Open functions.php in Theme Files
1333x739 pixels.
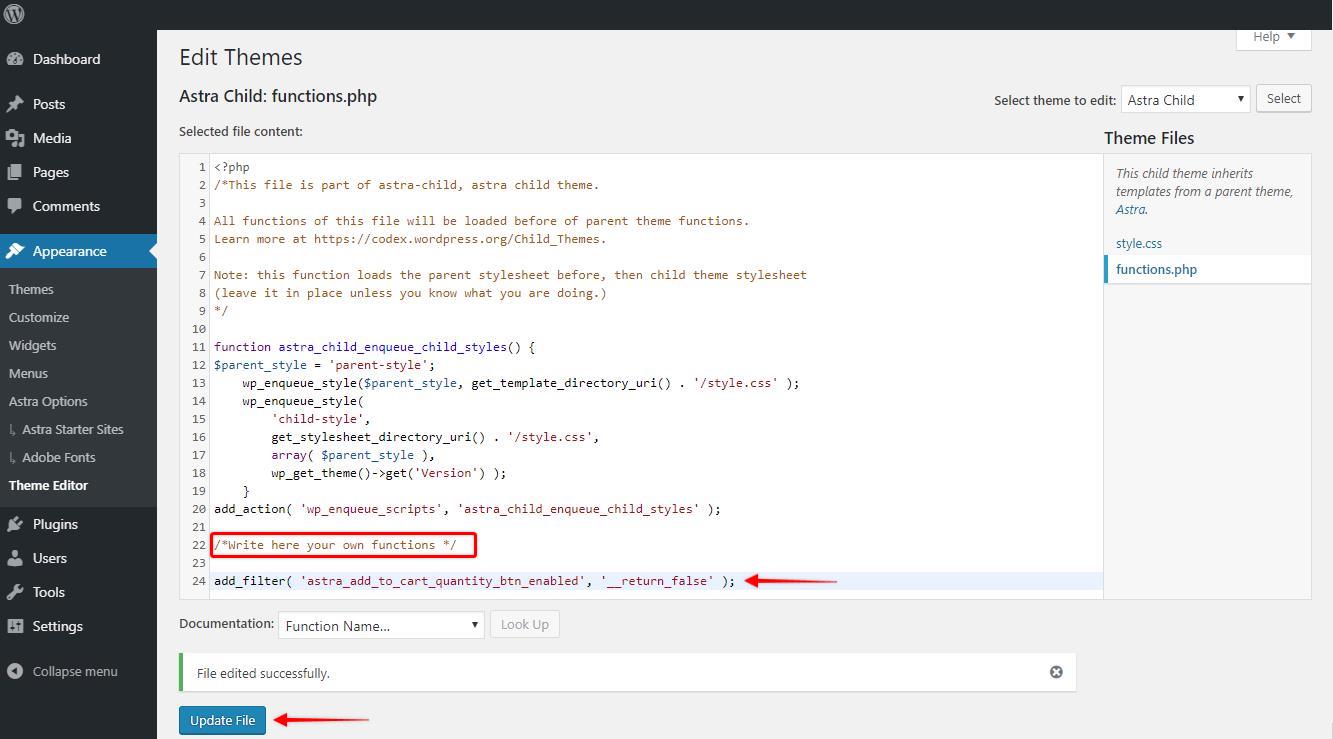[1156, 269]
